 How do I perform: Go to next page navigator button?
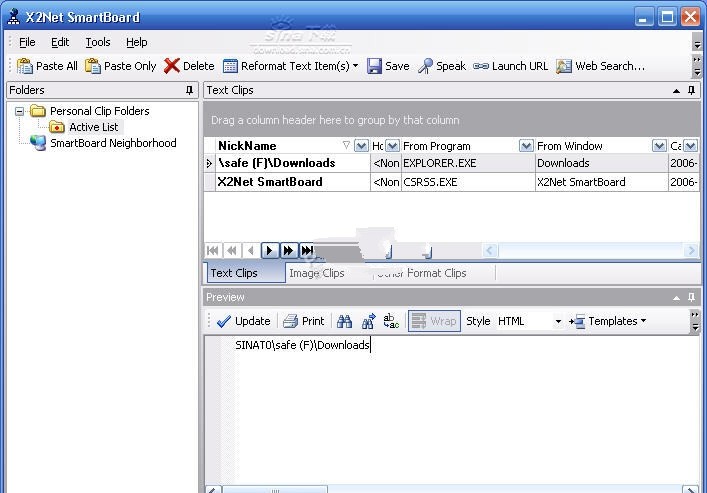(x=289, y=250)
